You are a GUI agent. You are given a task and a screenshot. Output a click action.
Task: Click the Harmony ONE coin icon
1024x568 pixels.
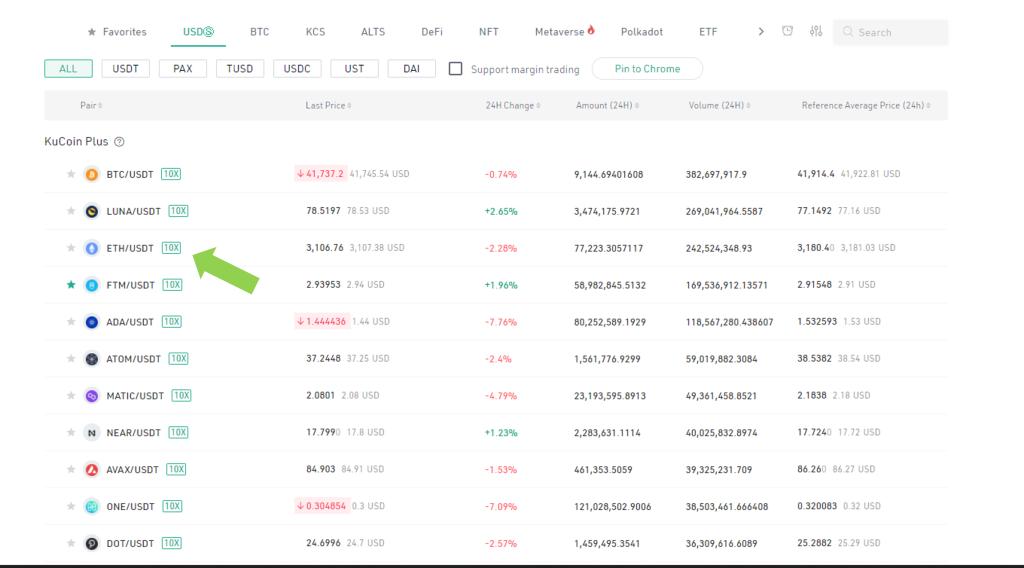pos(91,506)
